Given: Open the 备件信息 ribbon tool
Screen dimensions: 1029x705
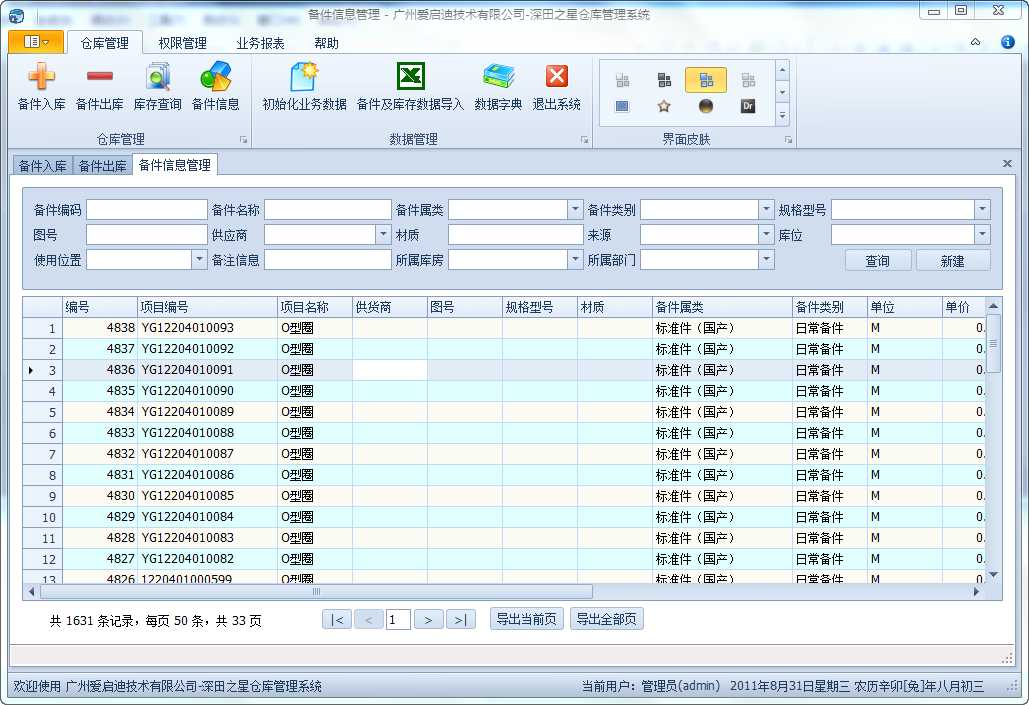Looking at the screenshot, I should coord(215,86).
